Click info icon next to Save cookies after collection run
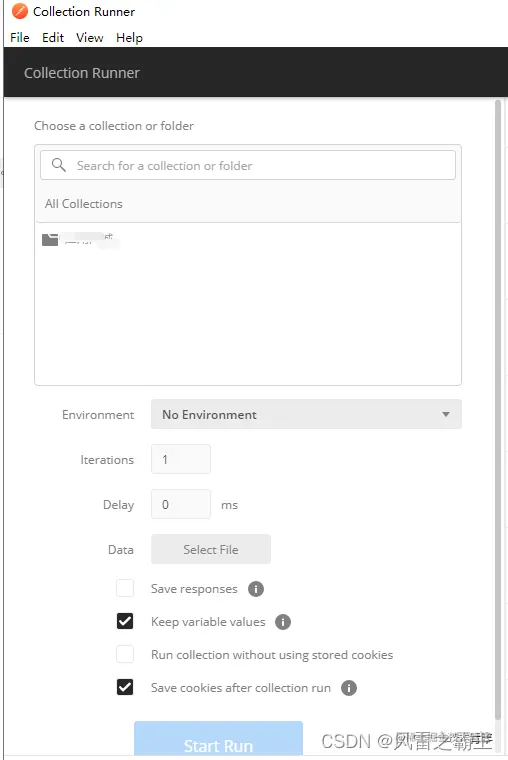Image resolution: width=508 pixels, height=760 pixels. (349, 688)
